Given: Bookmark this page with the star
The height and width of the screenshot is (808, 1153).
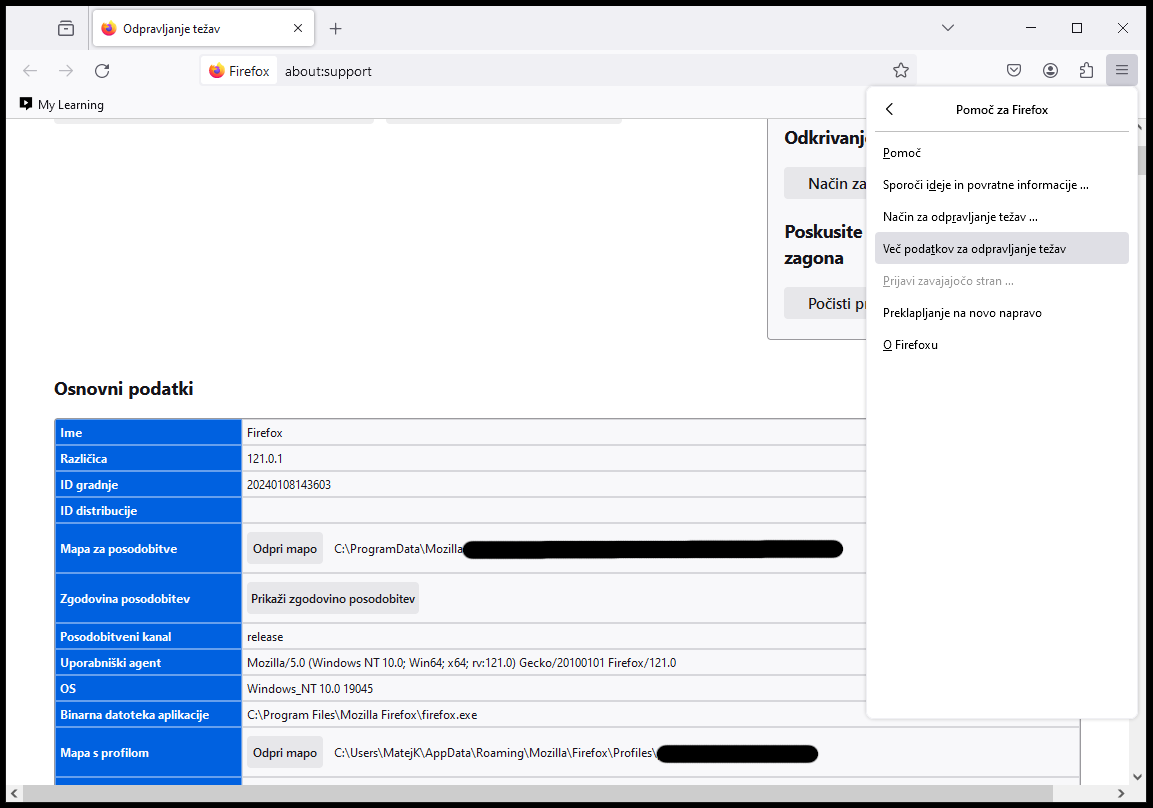Looking at the screenshot, I should 901,71.
